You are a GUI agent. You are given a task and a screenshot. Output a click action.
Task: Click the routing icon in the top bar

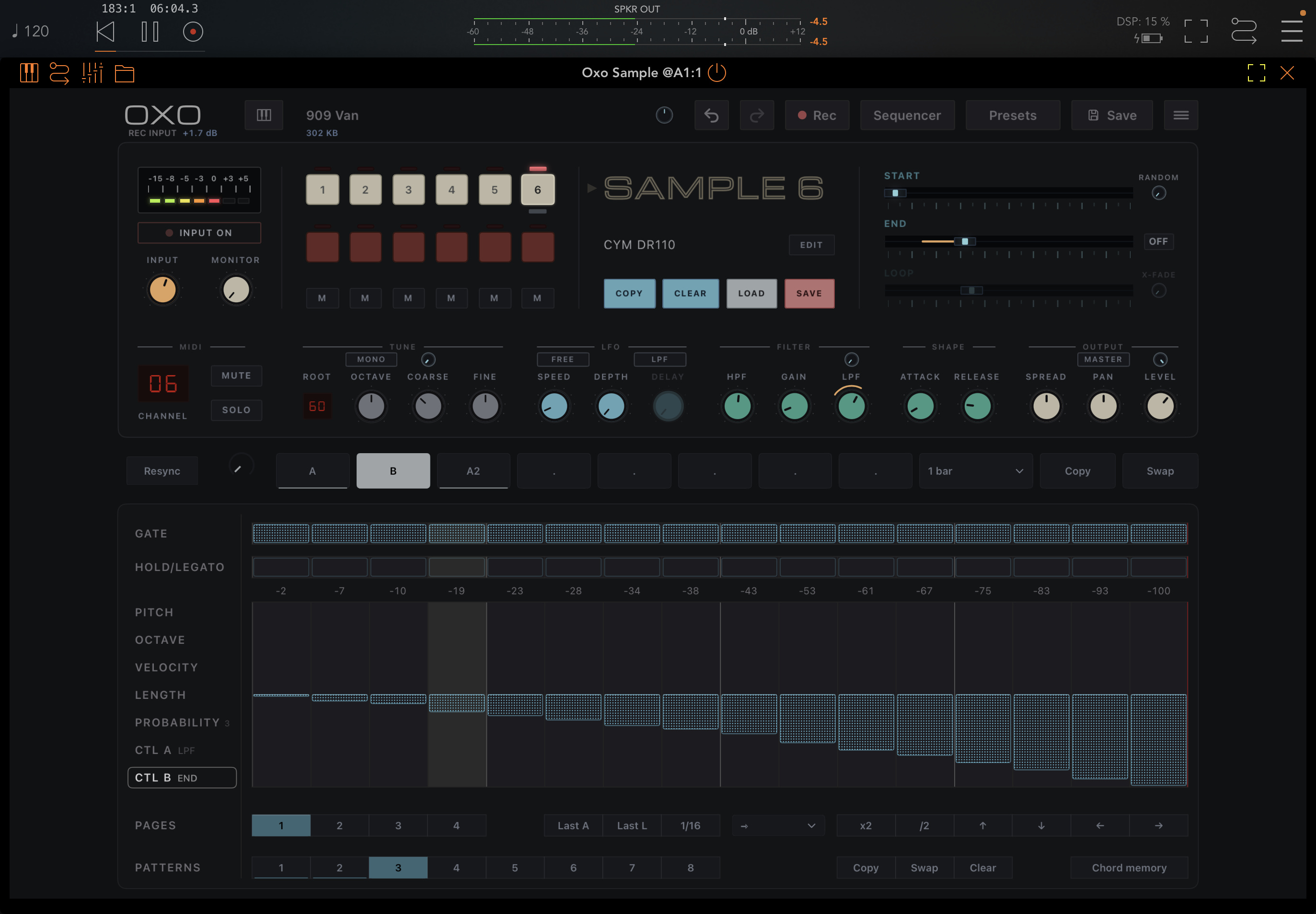[x=1244, y=31]
